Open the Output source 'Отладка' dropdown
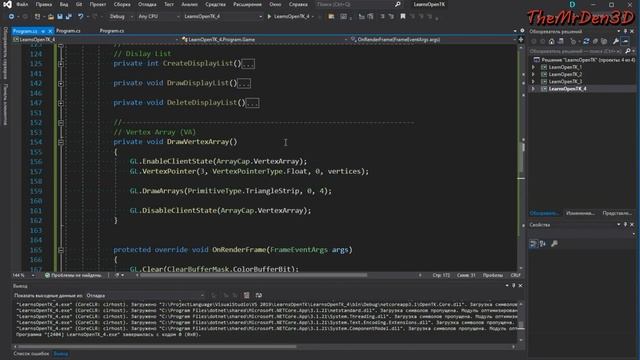 point(145,295)
